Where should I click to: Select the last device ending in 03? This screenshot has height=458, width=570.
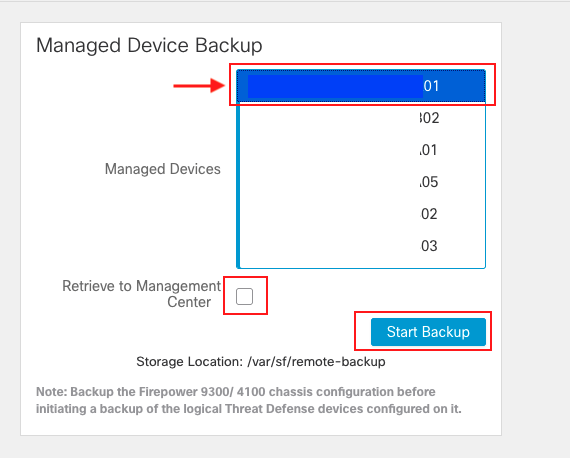point(362,246)
